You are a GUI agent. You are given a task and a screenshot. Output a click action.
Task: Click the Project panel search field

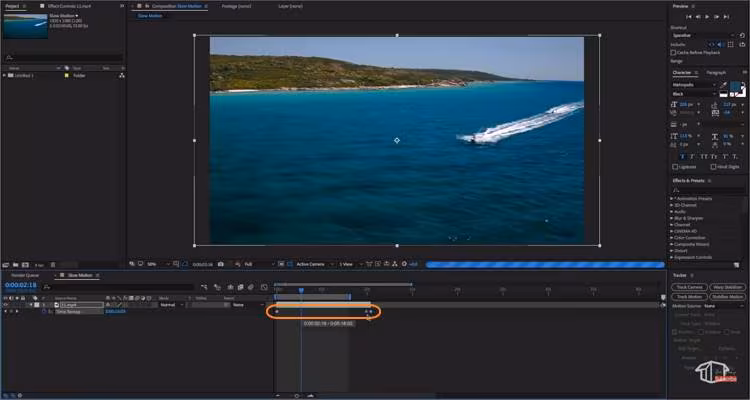(63, 57)
